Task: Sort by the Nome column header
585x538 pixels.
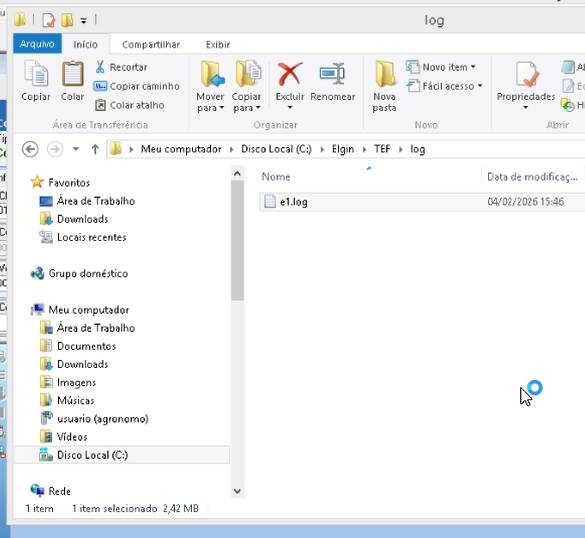Action: [x=276, y=176]
